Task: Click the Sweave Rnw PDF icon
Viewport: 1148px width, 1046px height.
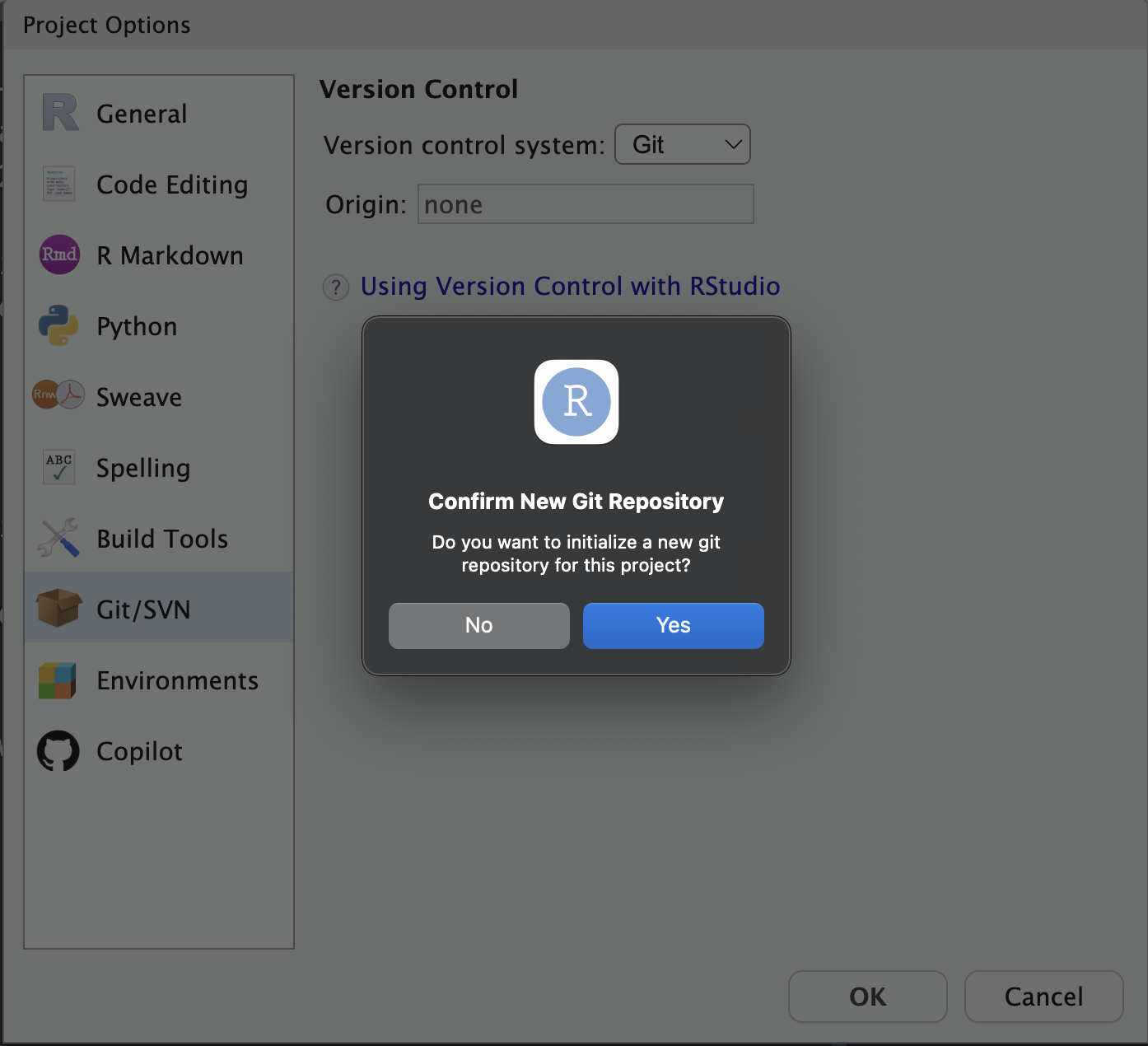Action: (58, 395)
